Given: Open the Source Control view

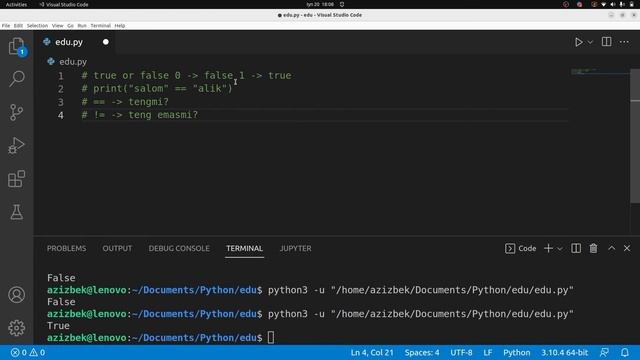Looking at the screenshot, I should click(16, 112).
